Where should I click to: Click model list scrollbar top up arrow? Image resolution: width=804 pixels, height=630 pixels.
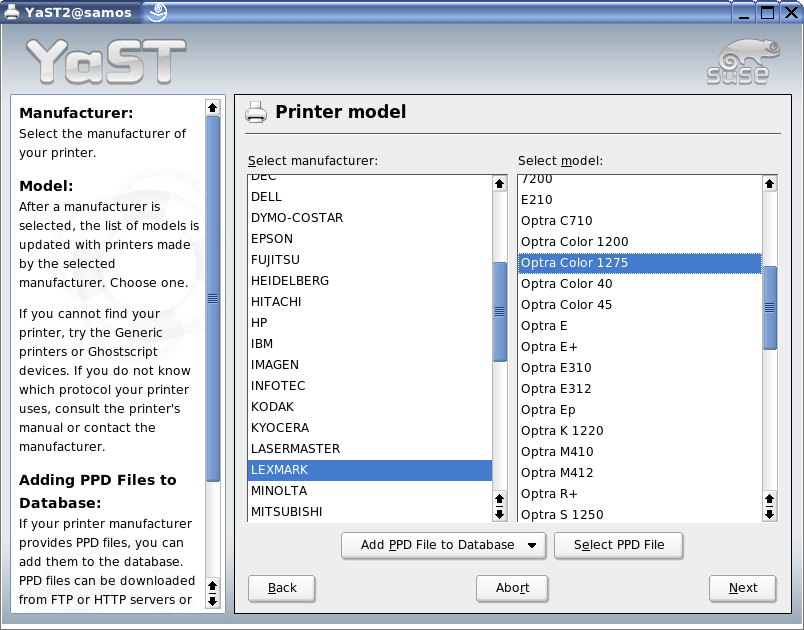coord(769,184)
